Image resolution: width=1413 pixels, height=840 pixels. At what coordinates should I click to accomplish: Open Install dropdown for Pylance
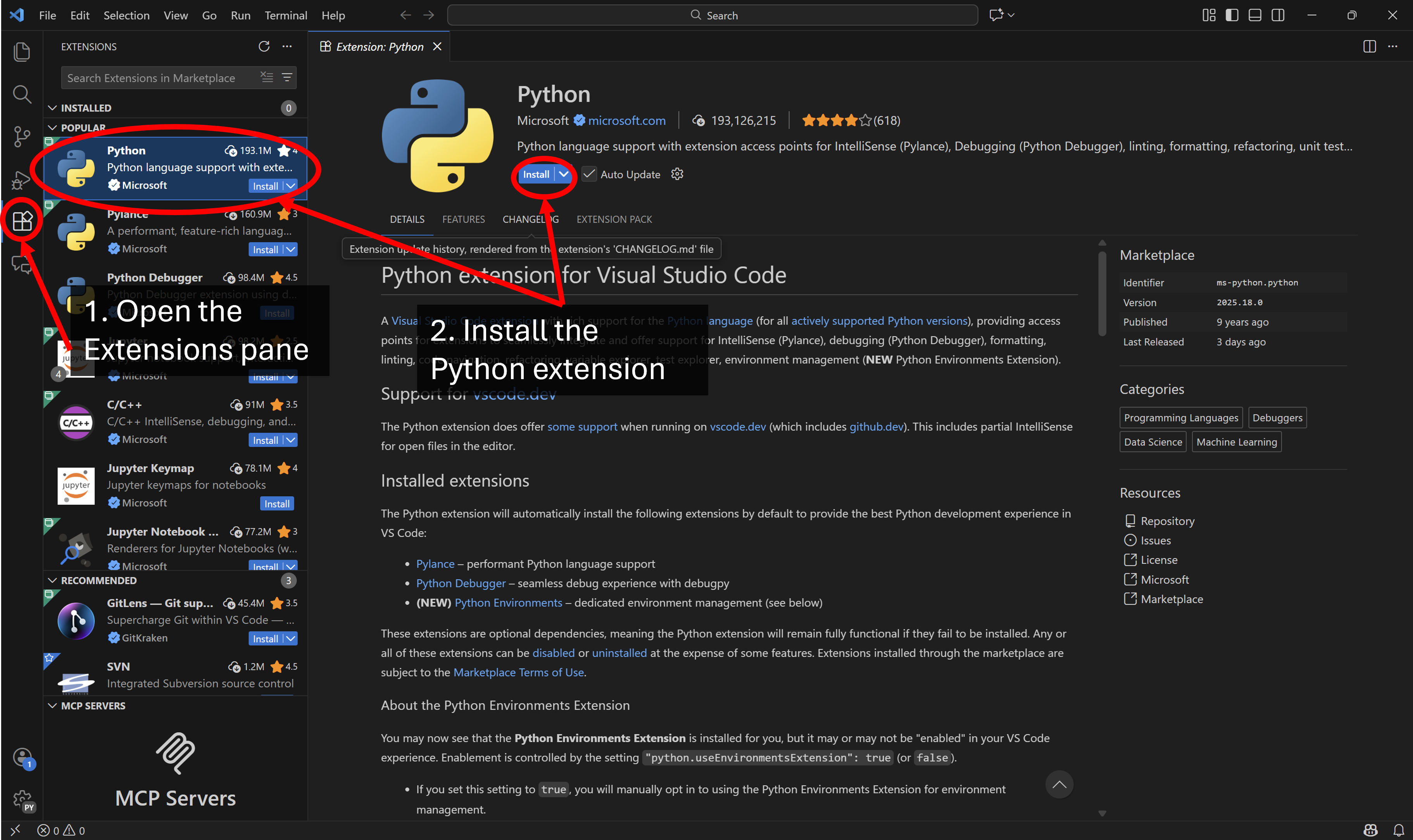[290, 250]
